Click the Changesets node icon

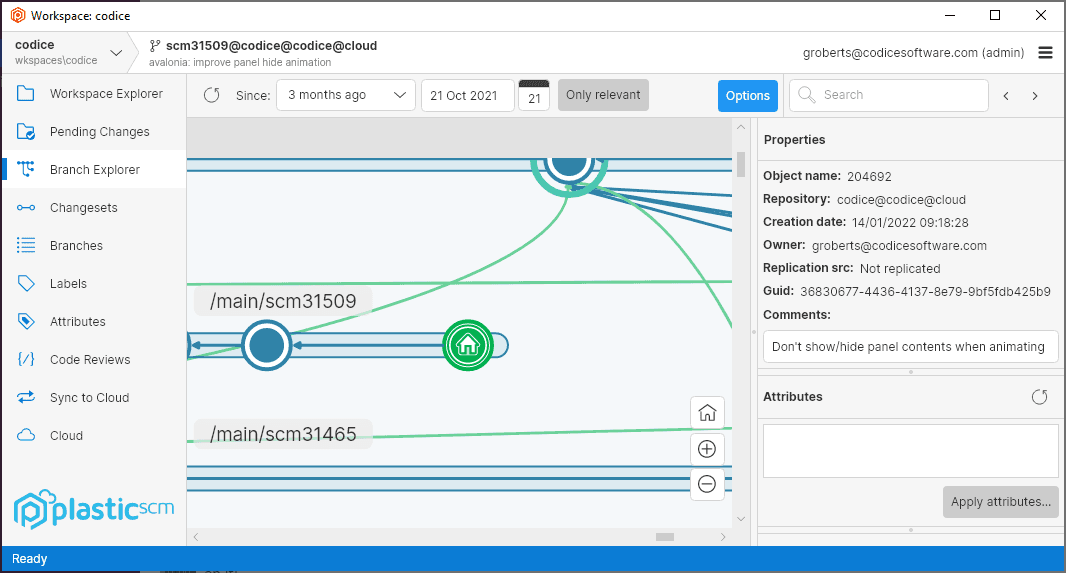(x=26, y=207)
